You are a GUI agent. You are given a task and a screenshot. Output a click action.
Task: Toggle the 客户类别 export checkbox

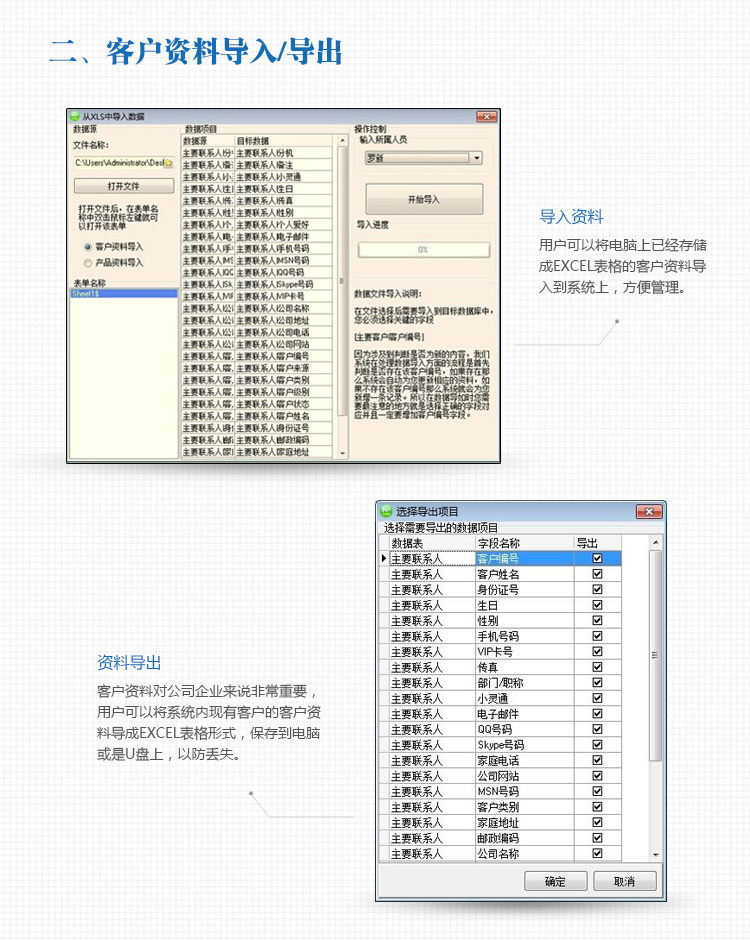[x=597, y=807]
